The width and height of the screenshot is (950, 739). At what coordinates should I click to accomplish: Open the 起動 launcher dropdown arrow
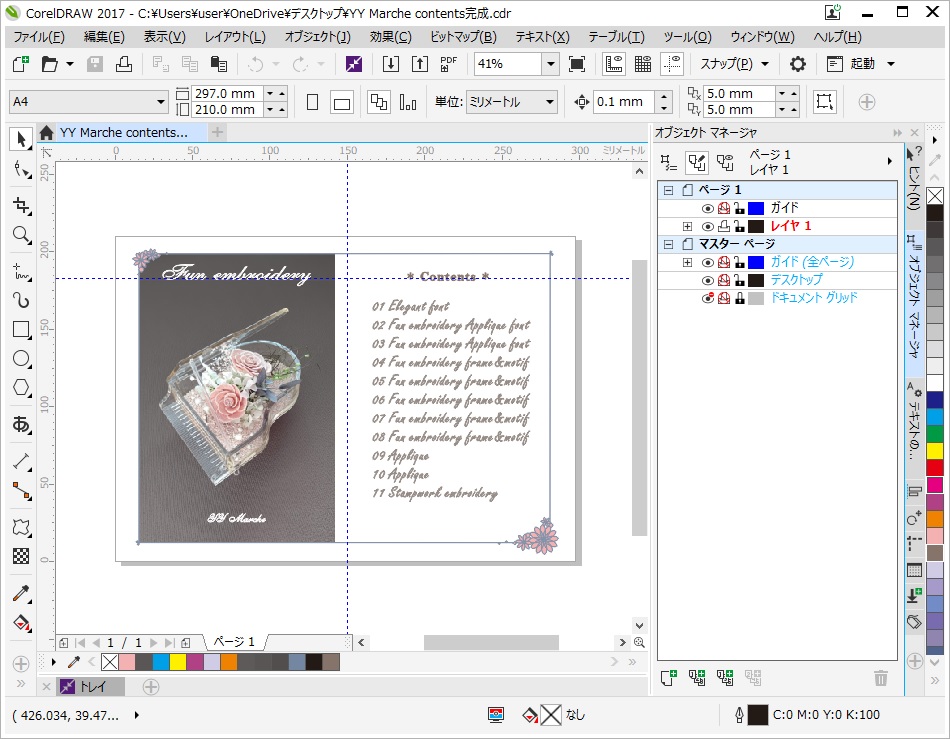(891, 64)
